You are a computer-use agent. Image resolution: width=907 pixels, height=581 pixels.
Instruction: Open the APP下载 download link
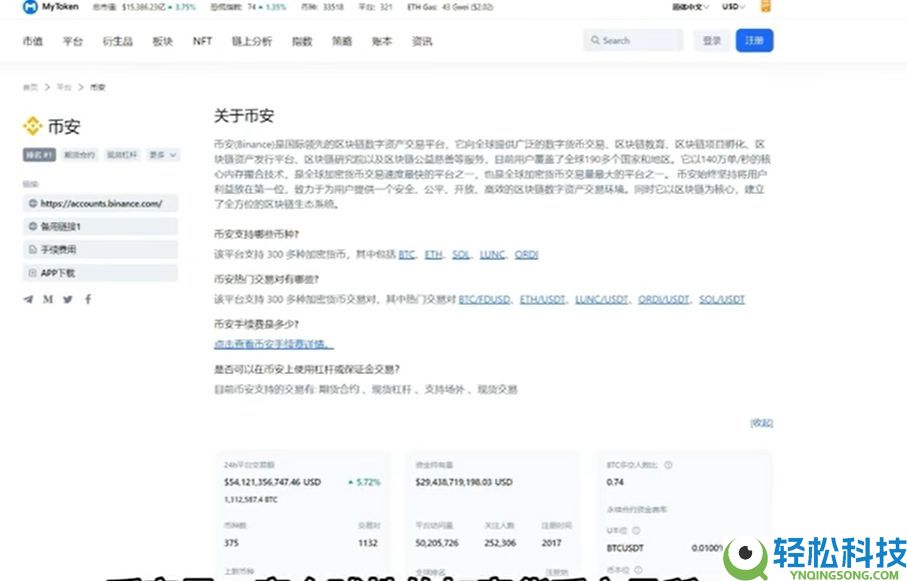click(101, 273)
